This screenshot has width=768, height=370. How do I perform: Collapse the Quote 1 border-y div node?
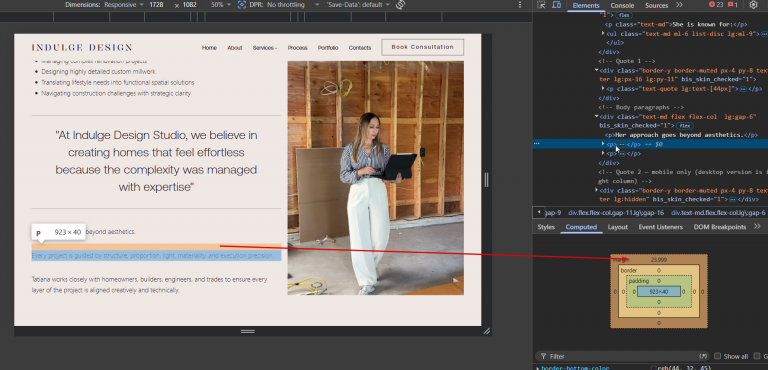point(597,70)
